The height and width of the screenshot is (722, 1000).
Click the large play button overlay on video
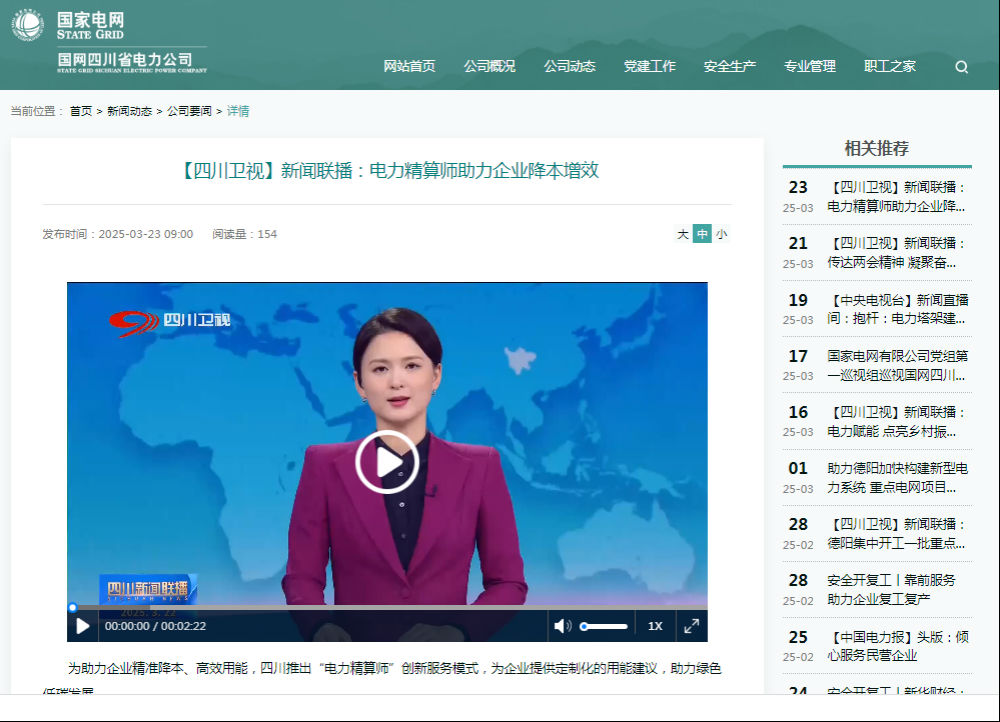[x=387, y=462]
